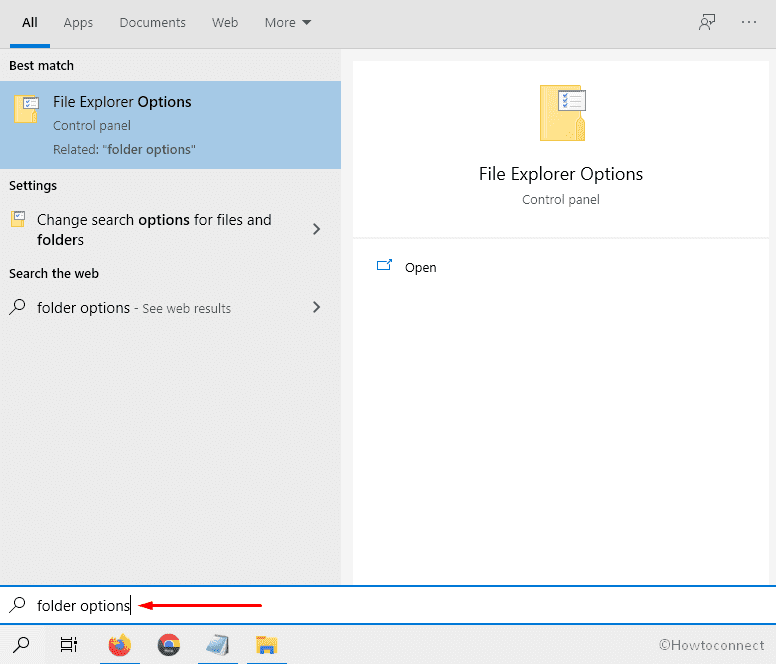Launch Google Chrome from the taskbar
Screen dimensions: 776x664
click(169, 645)
